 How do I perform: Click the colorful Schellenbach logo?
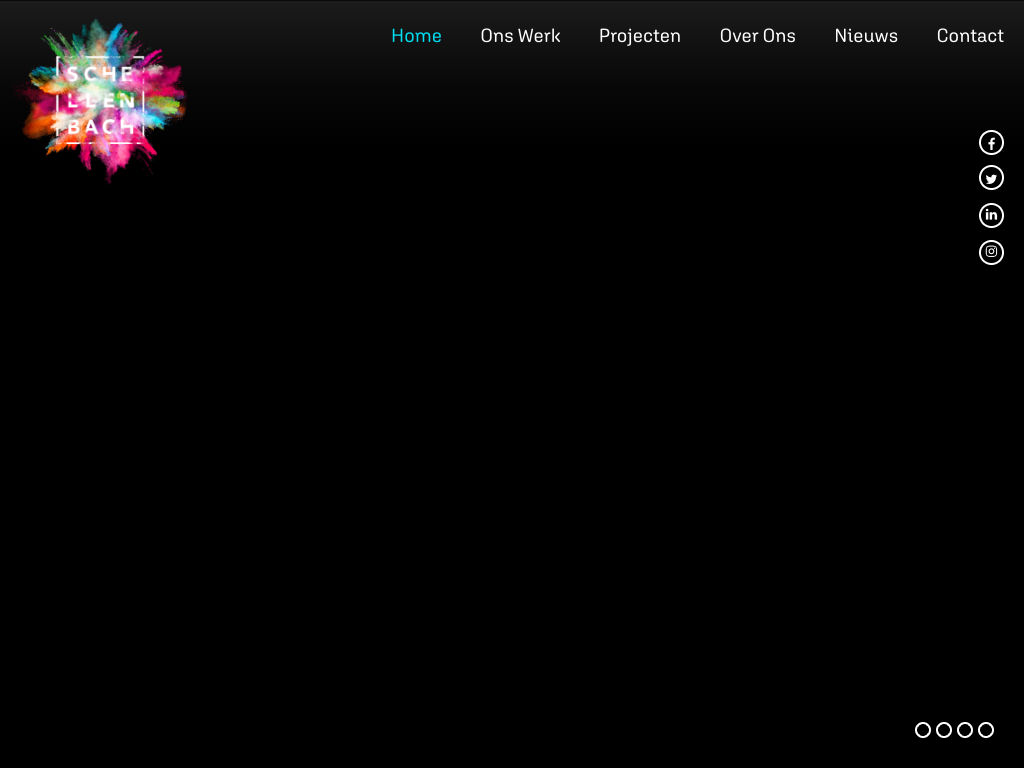(x=103, y=100)
